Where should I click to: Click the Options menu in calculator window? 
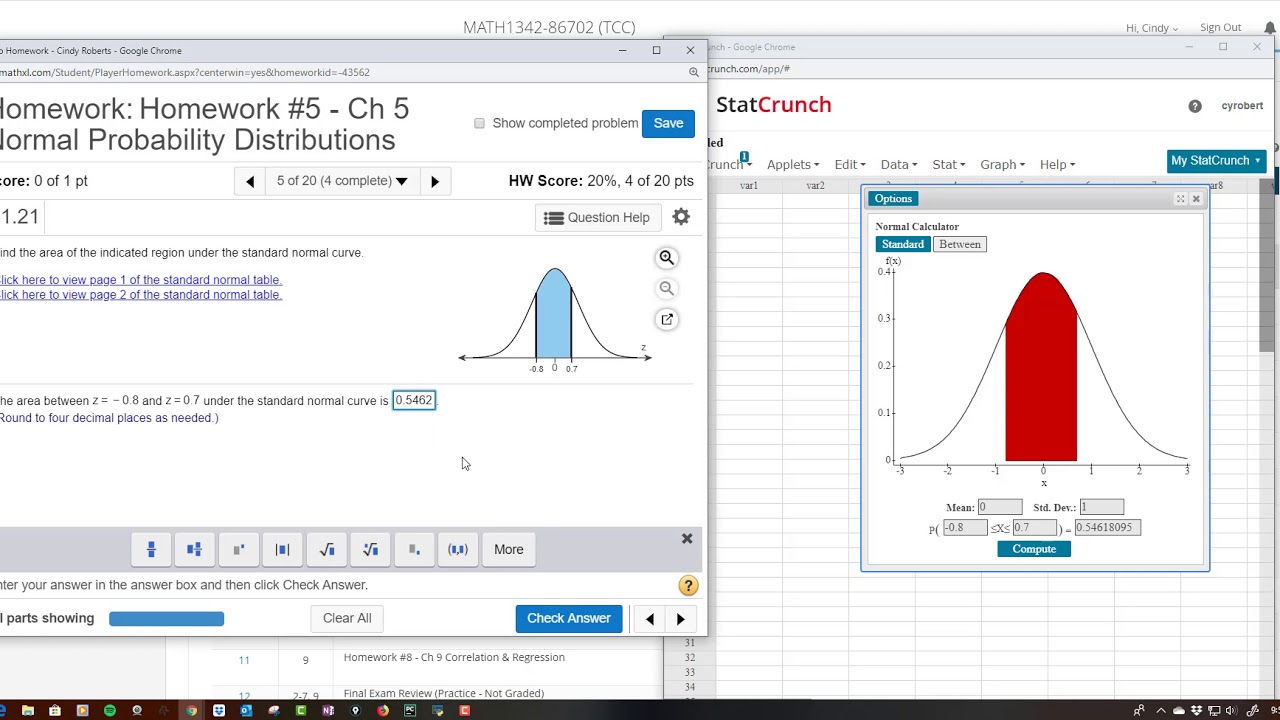893,199
